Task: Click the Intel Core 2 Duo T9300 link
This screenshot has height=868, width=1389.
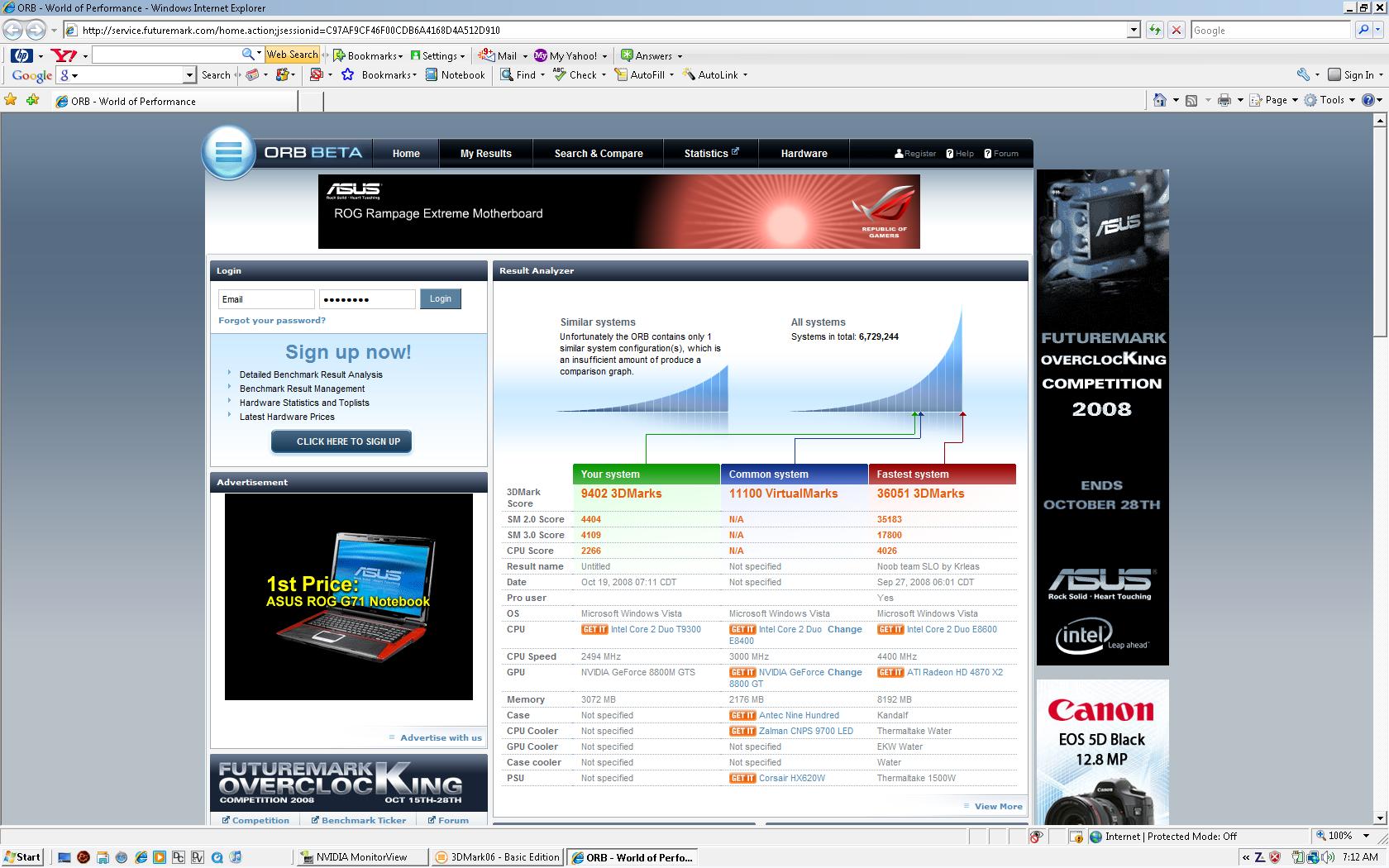Action: pos(656,630)
